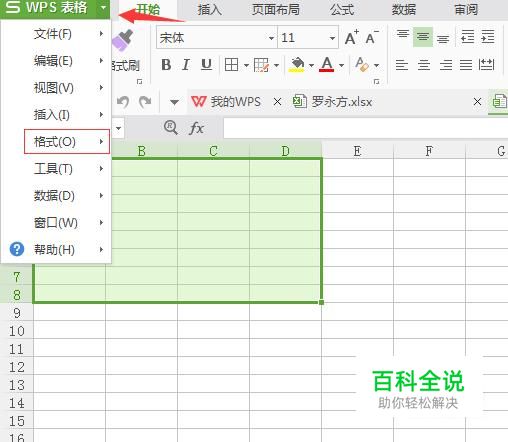Open the 格式(O) submenu
The image size is (508, 442).
[67, 142]
